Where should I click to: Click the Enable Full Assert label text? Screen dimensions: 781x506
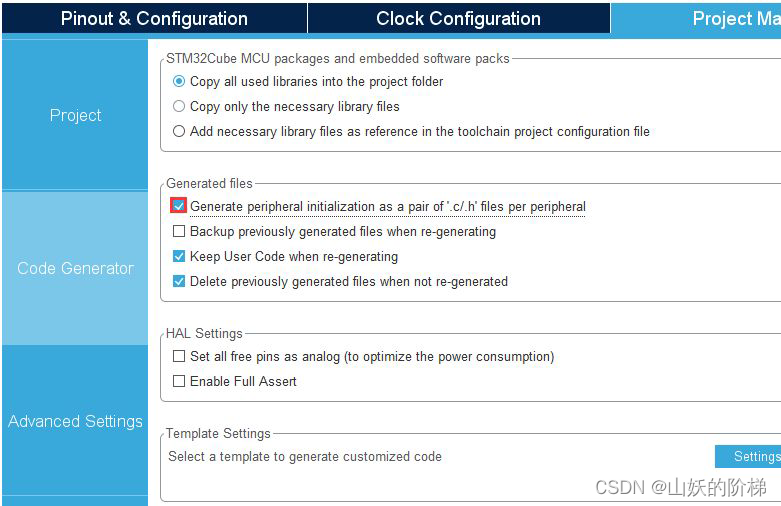click(243, 381)
